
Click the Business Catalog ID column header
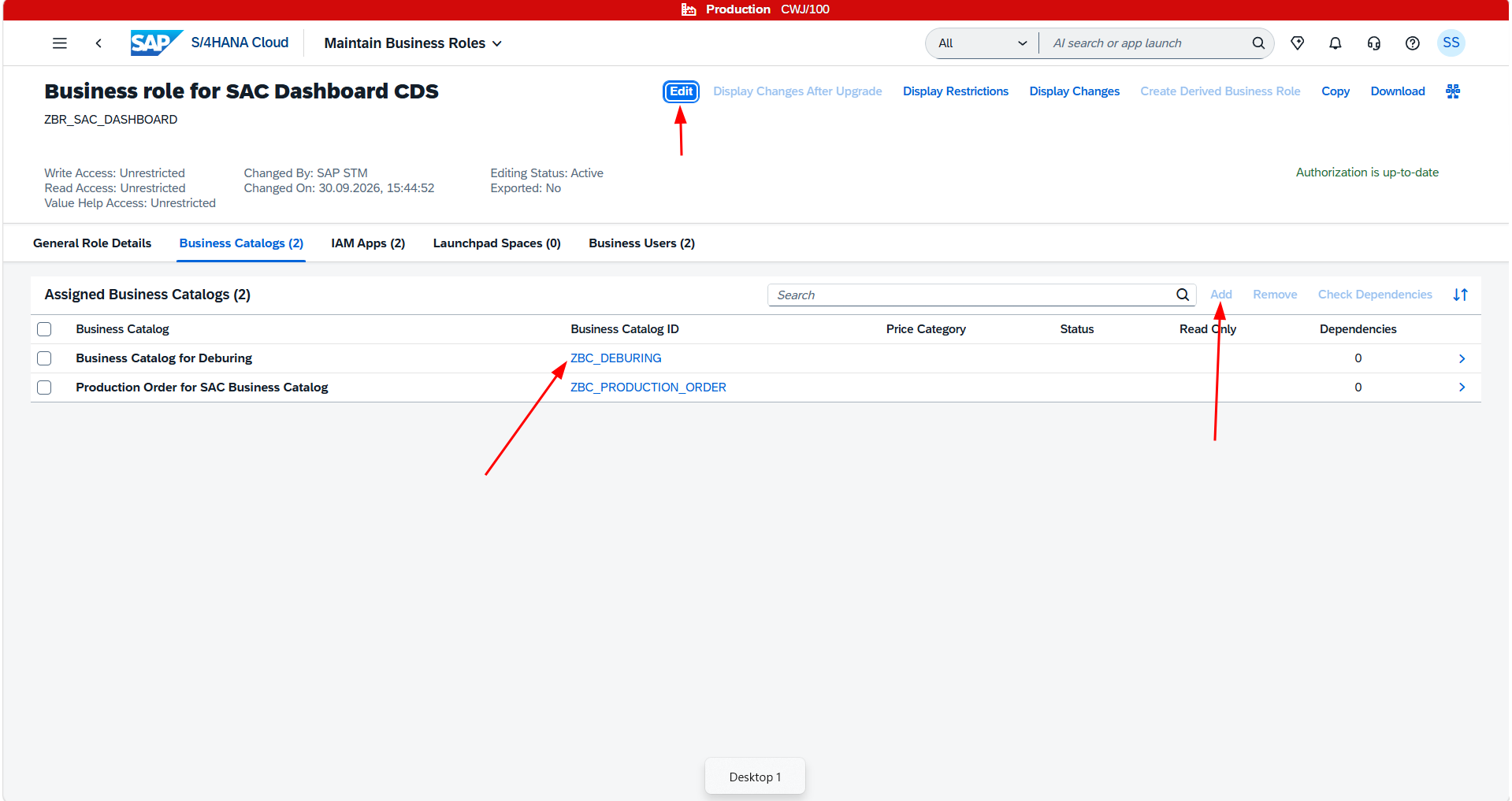click(x=625, y=329)
